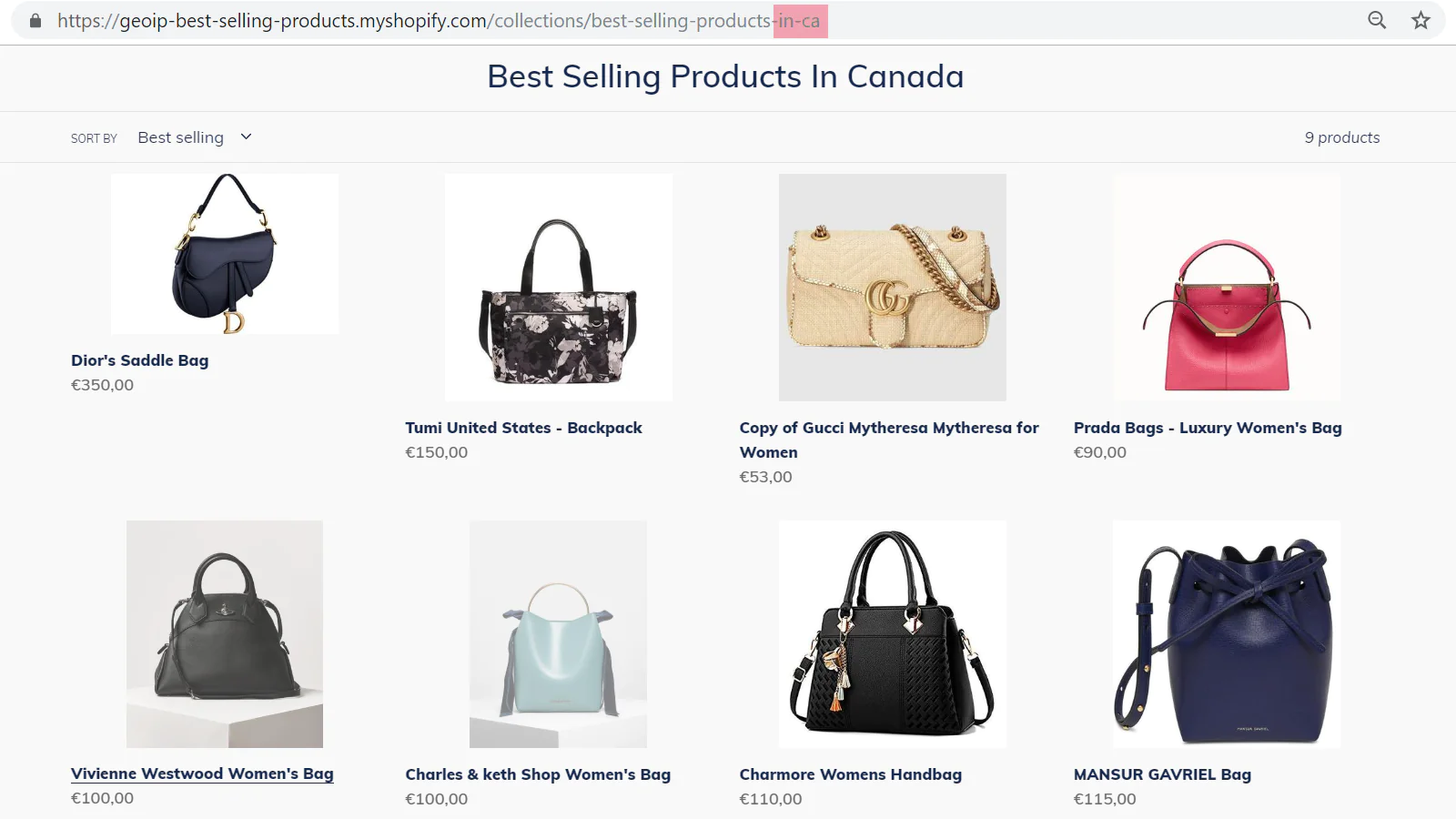Open the Vivienne Westwood Women's Bag link
The width and height of the screenshot is (1456, 819).
[202, 773]
